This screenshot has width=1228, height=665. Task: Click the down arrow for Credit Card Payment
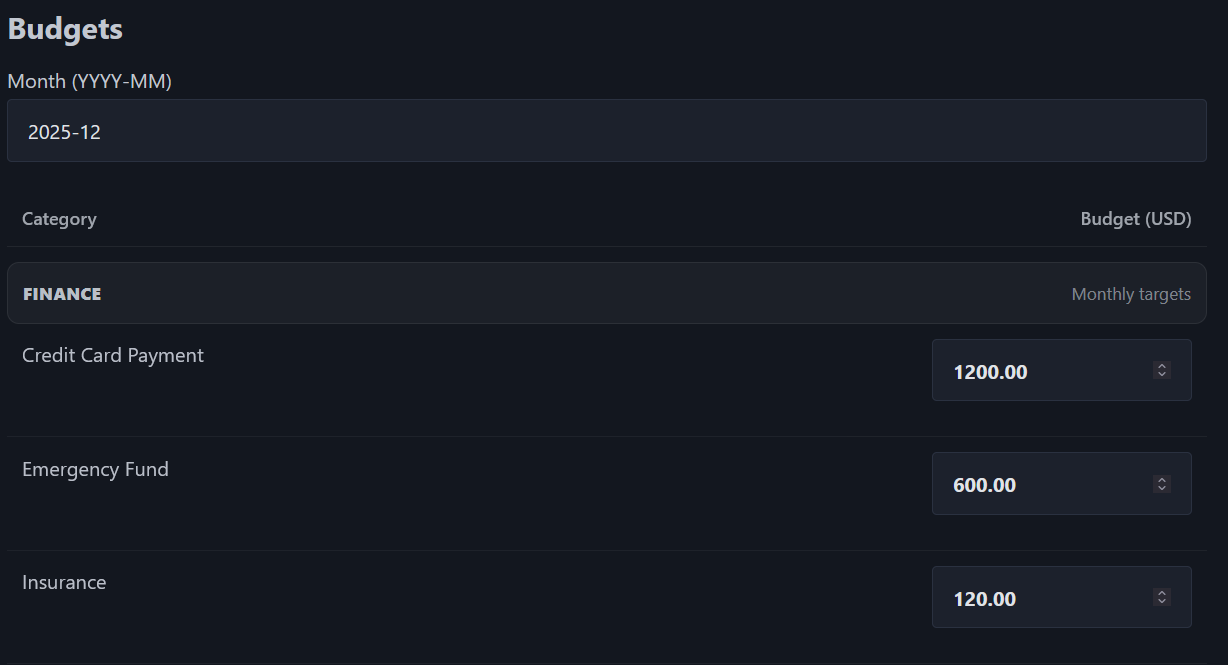1162,375
